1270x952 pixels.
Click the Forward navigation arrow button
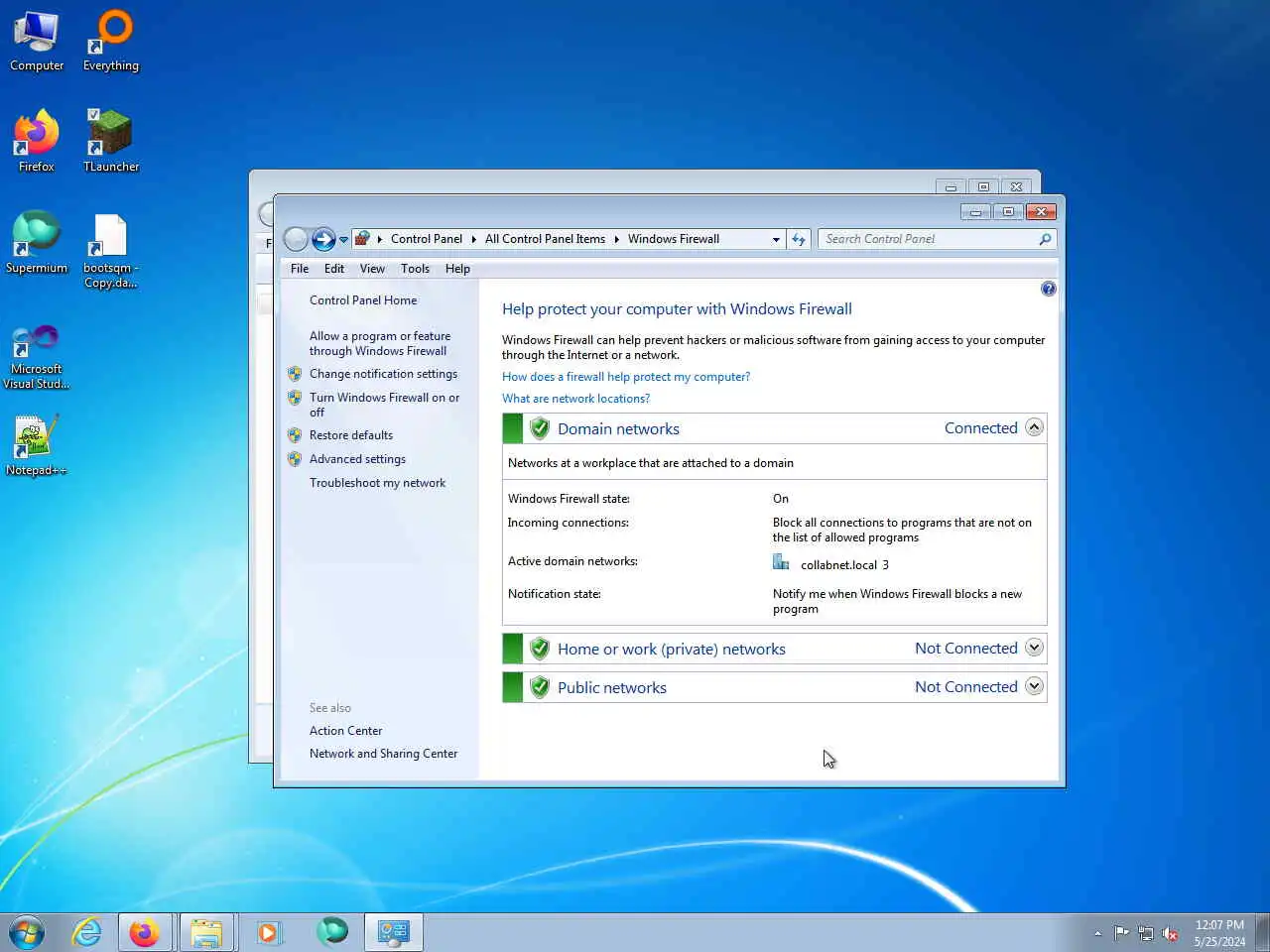click(x=323, y=239)
